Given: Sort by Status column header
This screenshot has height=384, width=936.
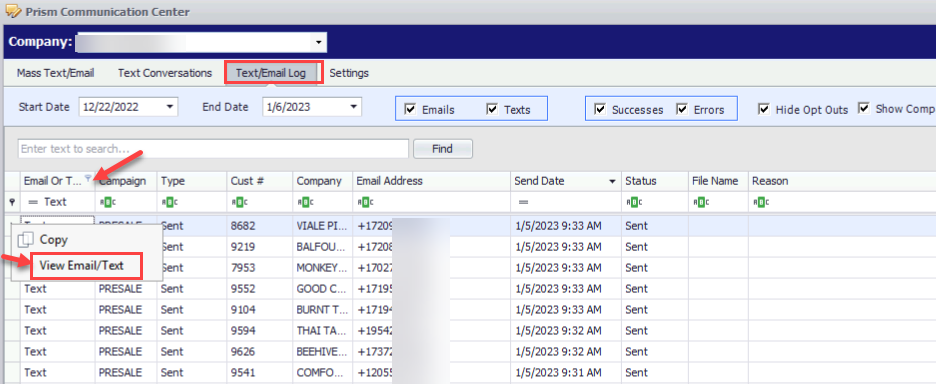Looking at the screenshot, I should tap(655, 181).
